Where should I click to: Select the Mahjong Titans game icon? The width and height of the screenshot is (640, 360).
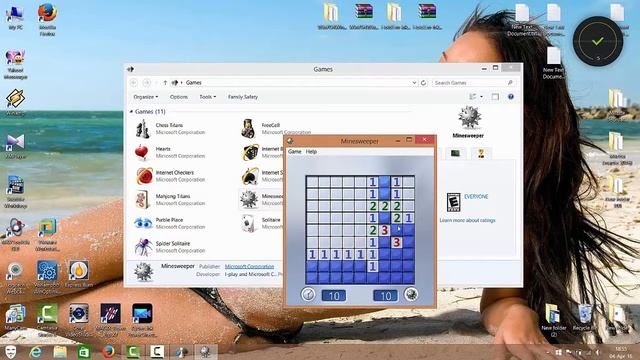[142, 199]
